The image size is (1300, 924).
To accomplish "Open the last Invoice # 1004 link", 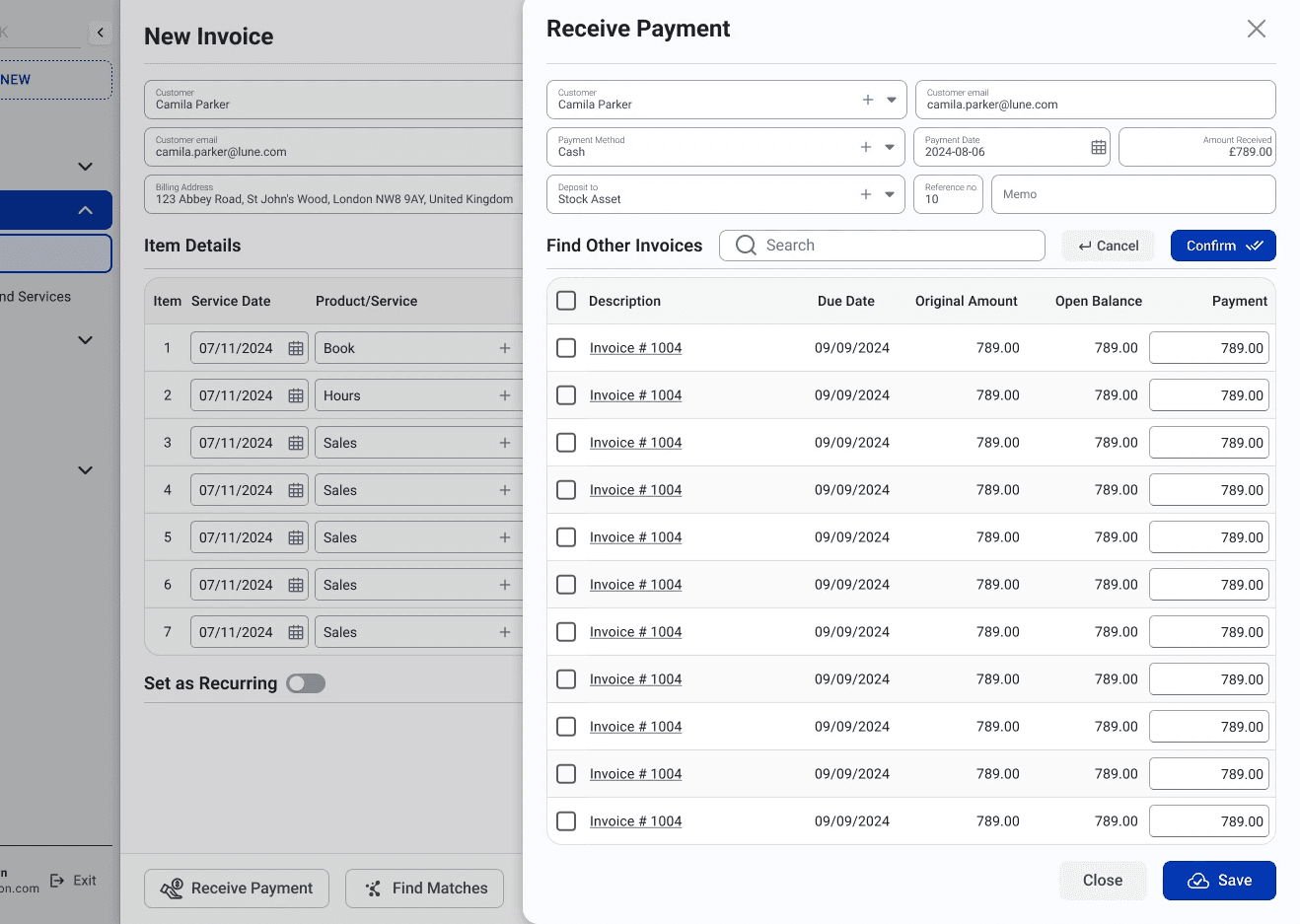I will click(x=636, y=821).
